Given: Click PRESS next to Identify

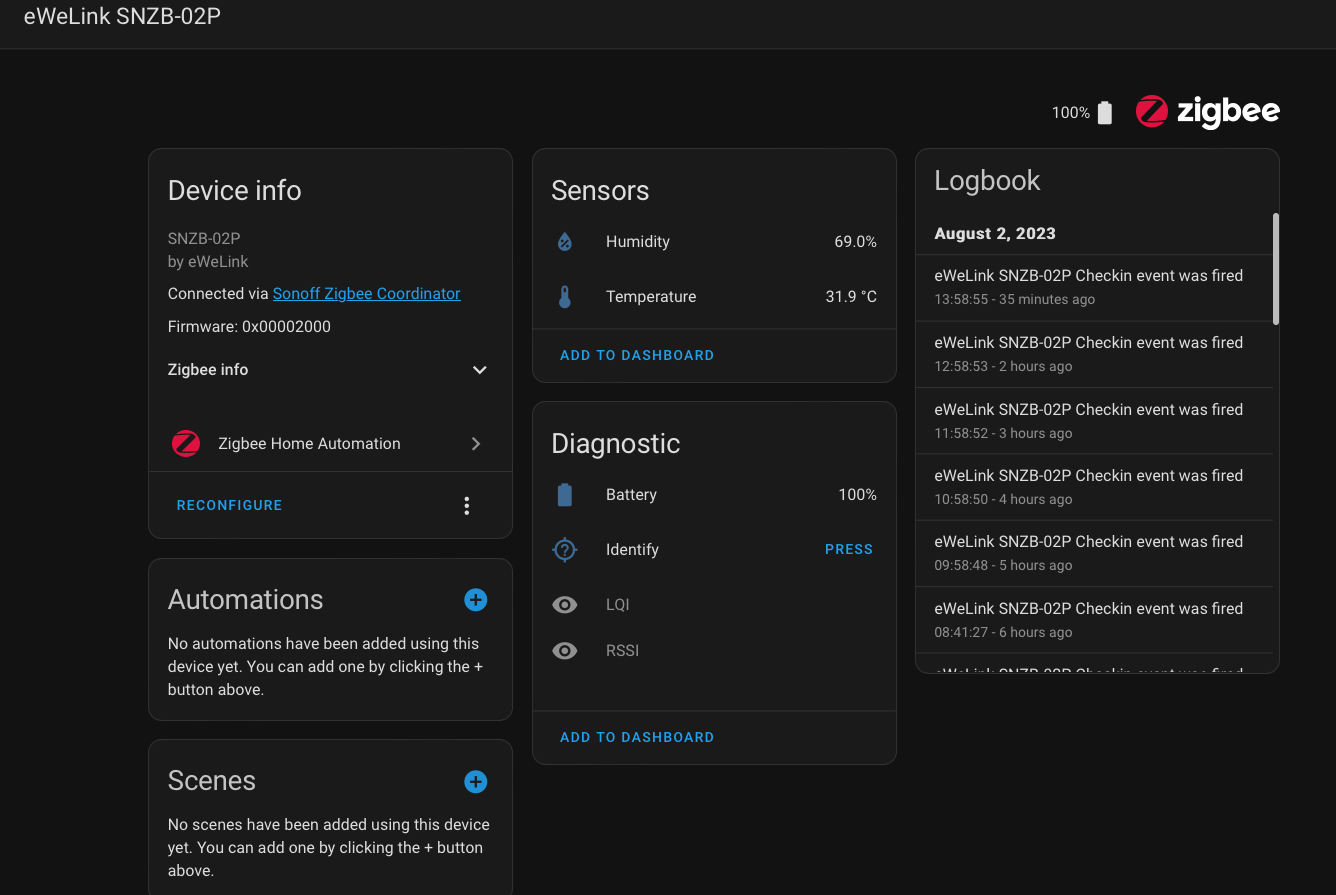Looking at the screenshot, I should click(x=849, y=549).
